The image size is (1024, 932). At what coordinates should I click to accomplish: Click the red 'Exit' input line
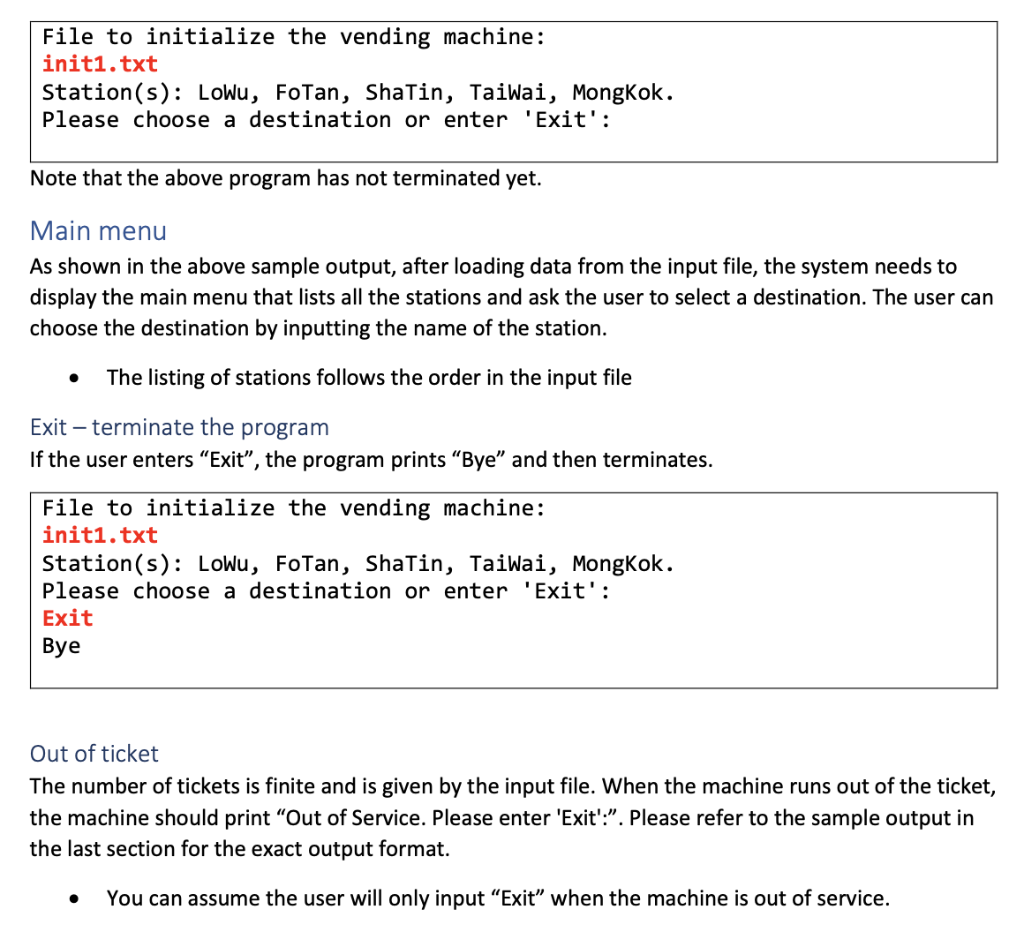pos(68,618)
